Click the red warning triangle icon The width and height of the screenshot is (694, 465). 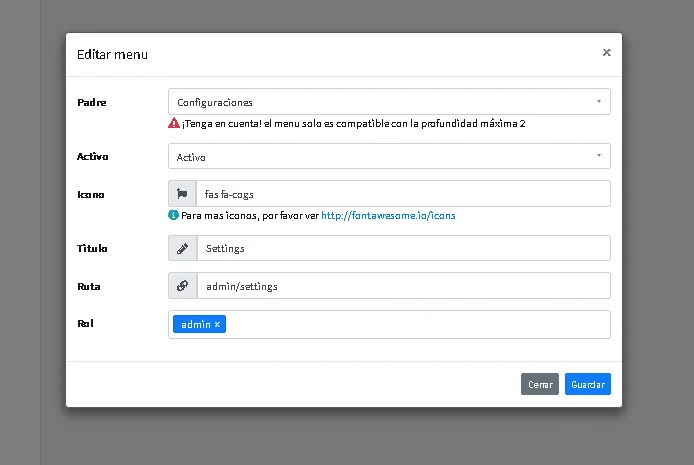pos(174,123)
